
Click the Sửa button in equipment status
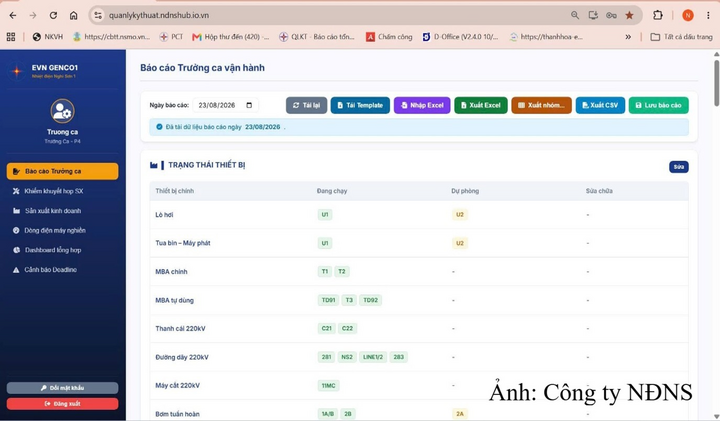coord(679,167)
